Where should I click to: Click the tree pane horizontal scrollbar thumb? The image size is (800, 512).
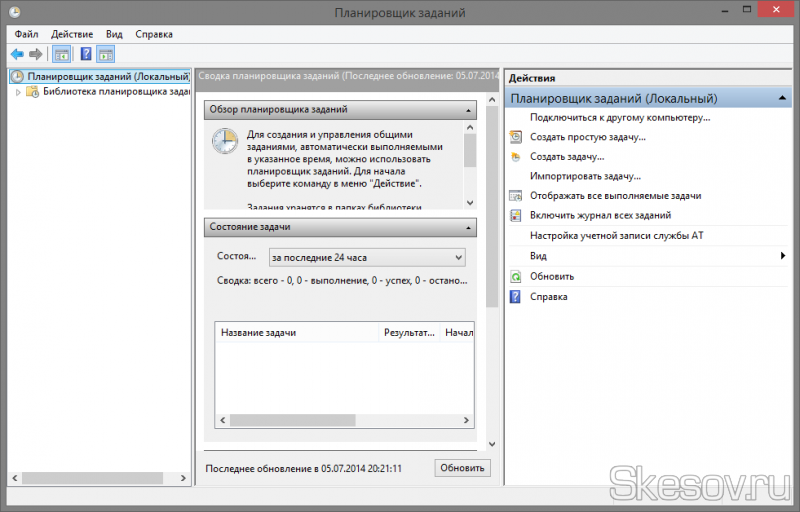[x=92, y=478]
